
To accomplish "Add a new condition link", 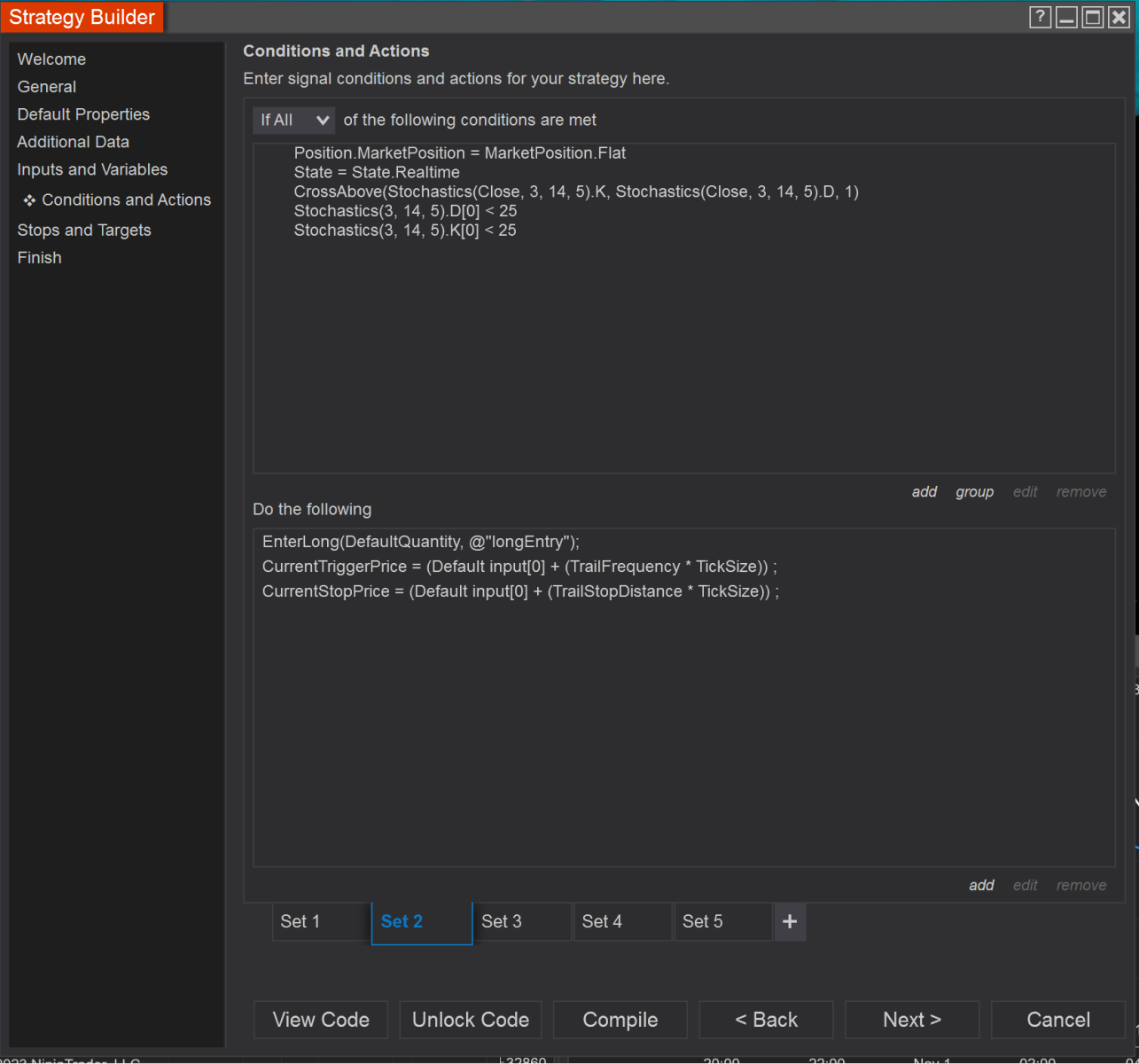I will point(924,492).
